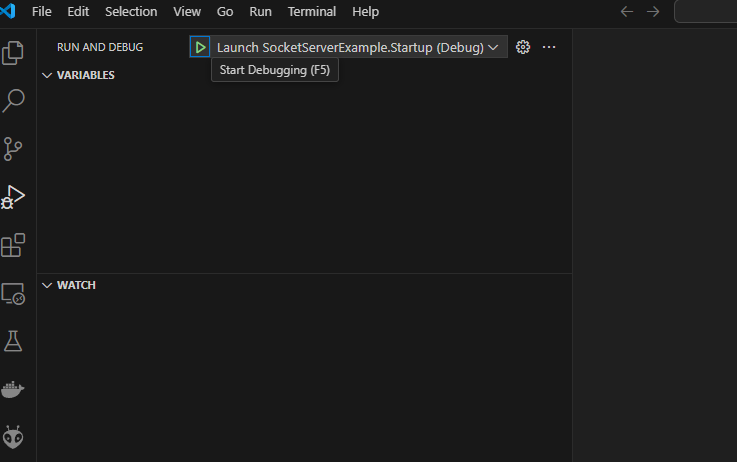Open the Testing flask icon
737x462 pixels.
point(13,341)
